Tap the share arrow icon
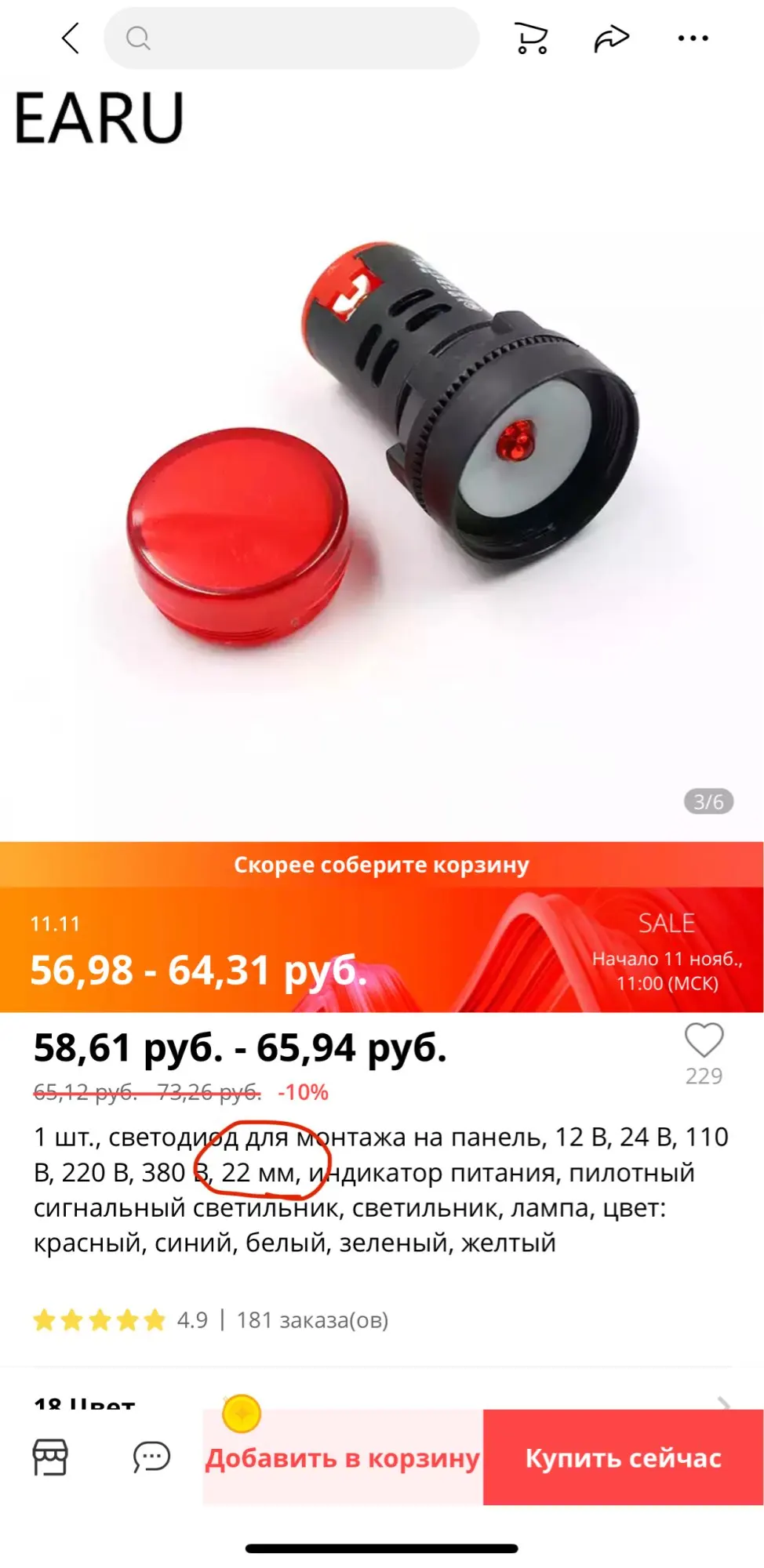The image size is (764, 1568). tap(612, 38)
